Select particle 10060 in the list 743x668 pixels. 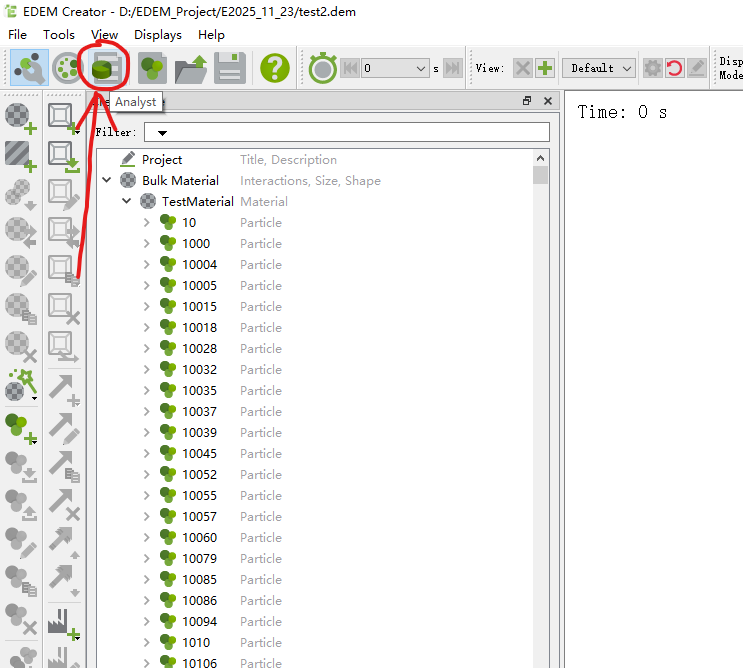[199, 538]
